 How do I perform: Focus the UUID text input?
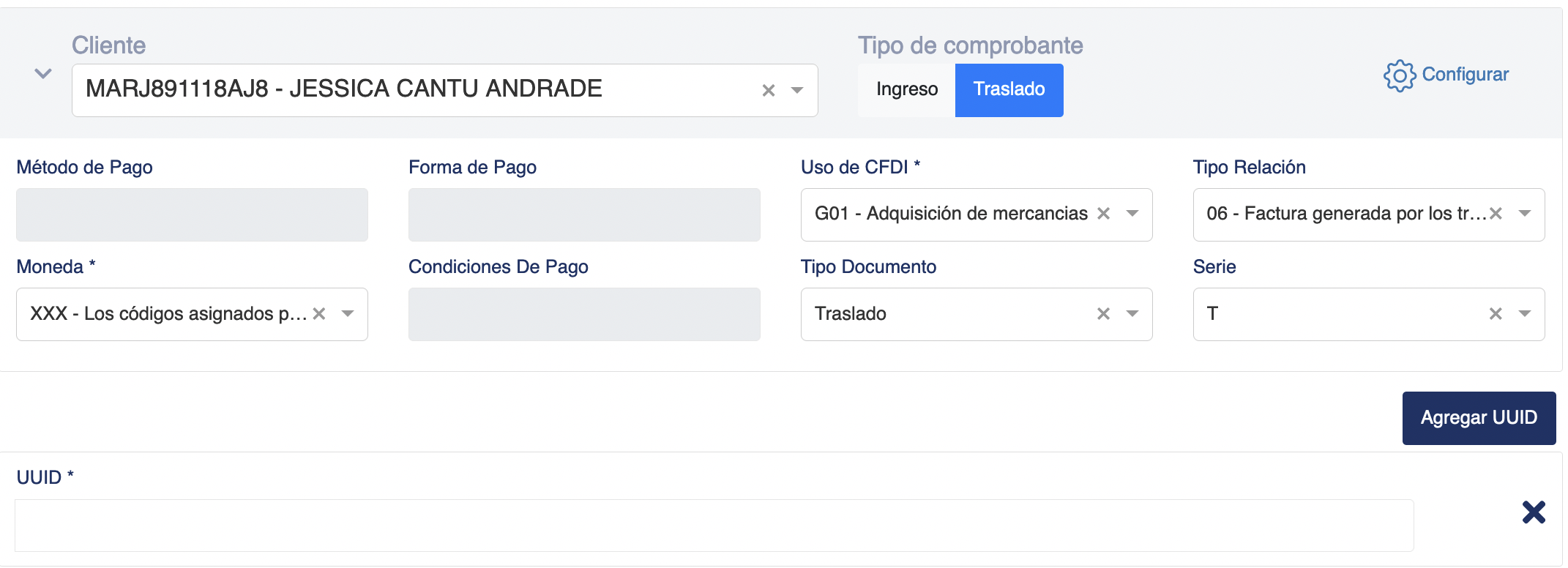[714, 526]
